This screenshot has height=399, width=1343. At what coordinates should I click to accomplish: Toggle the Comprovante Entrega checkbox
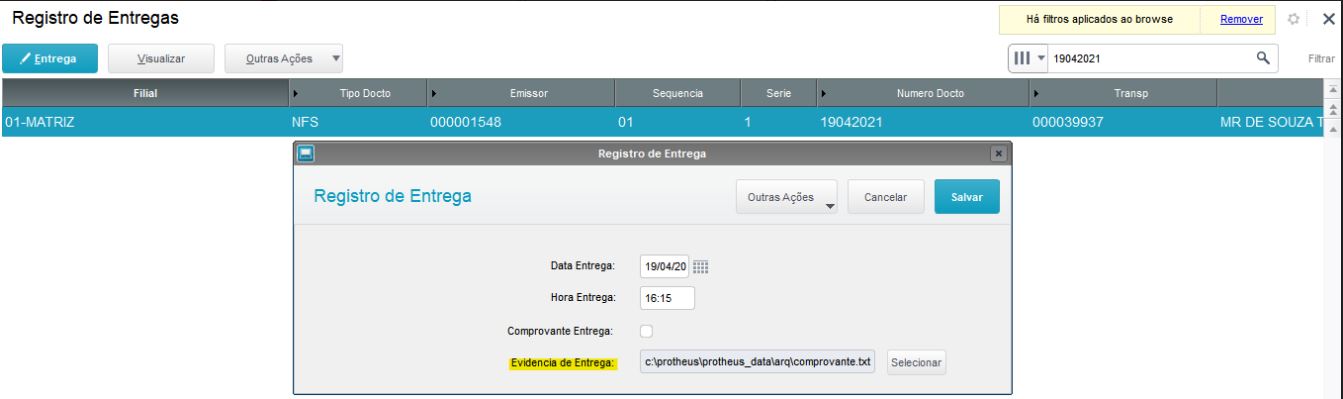pos(647,330)
